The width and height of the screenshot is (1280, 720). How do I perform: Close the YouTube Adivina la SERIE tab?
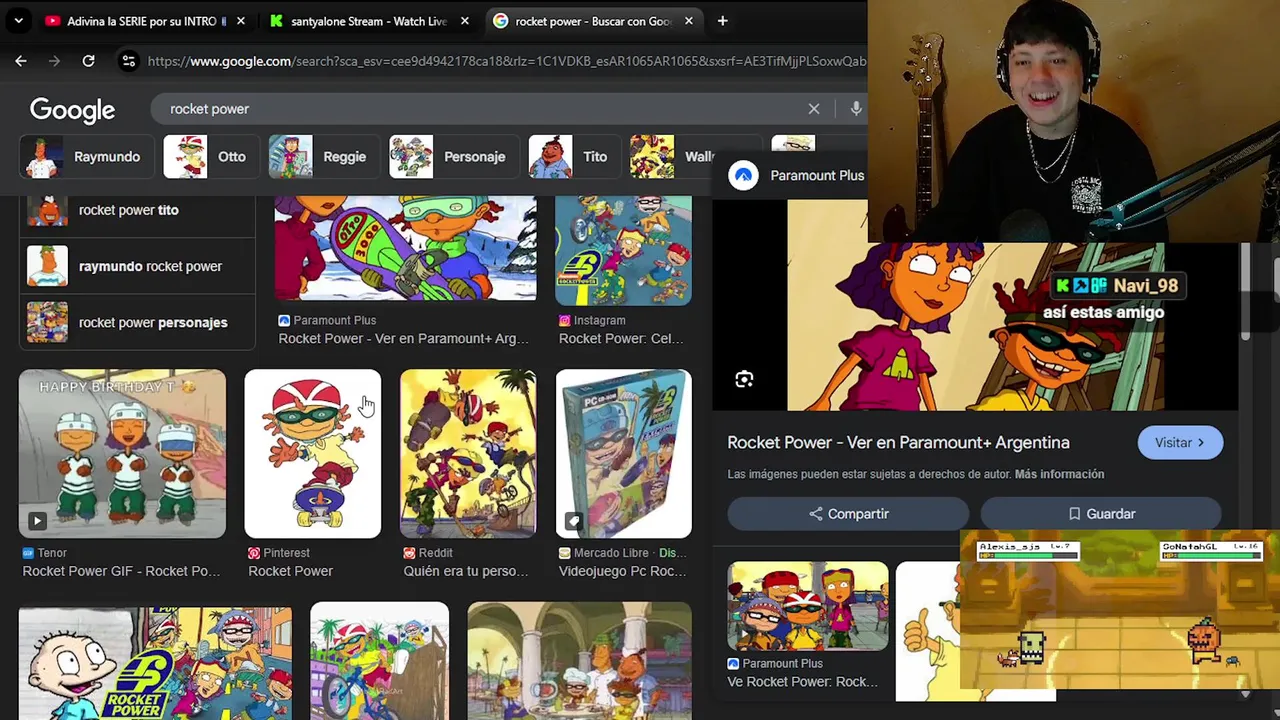241,21
